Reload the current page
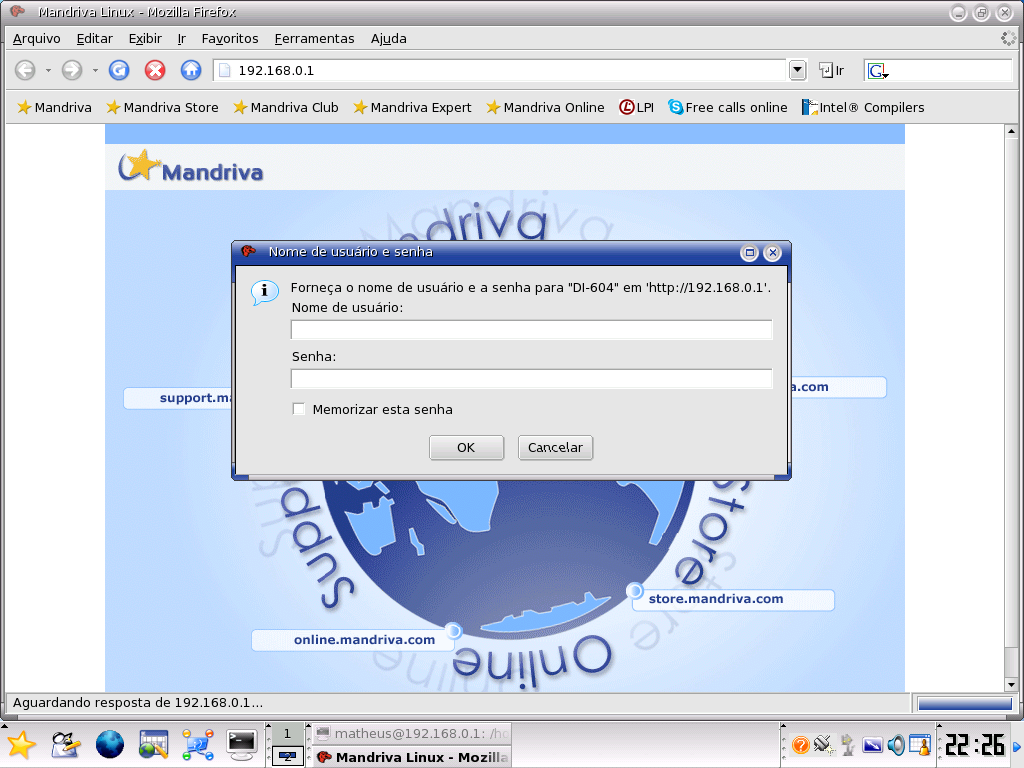Screen dimensions: 1024x768 pos(119,70)
